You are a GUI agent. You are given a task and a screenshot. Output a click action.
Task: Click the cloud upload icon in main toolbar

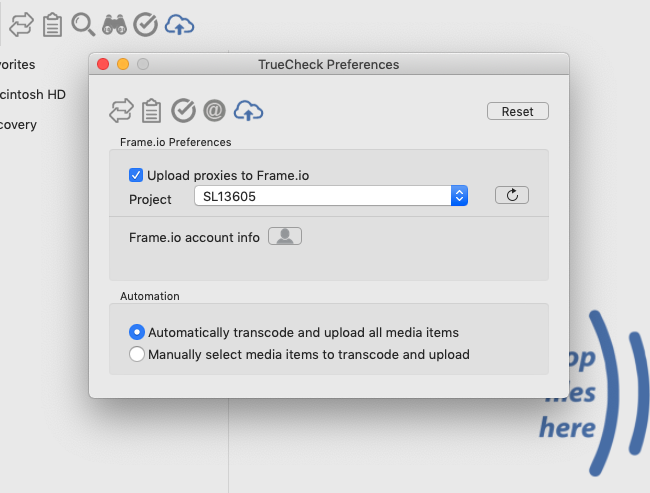pos(179,25)
